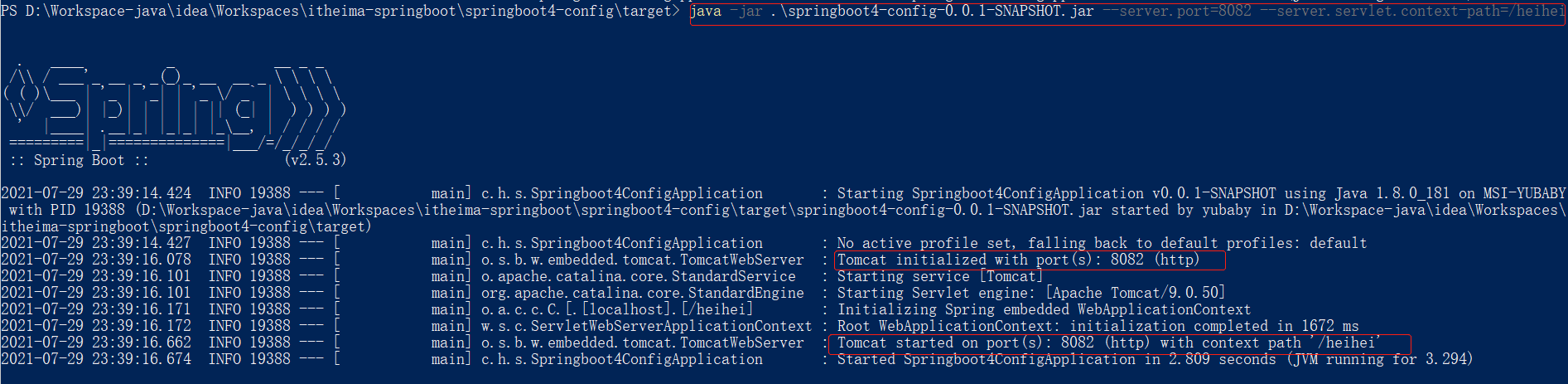This screenshot has width=1568, height=384.
Task: Click the w.s.c.ServletWebServerApplicationContext logger name
Action: (x=646, y=326)
